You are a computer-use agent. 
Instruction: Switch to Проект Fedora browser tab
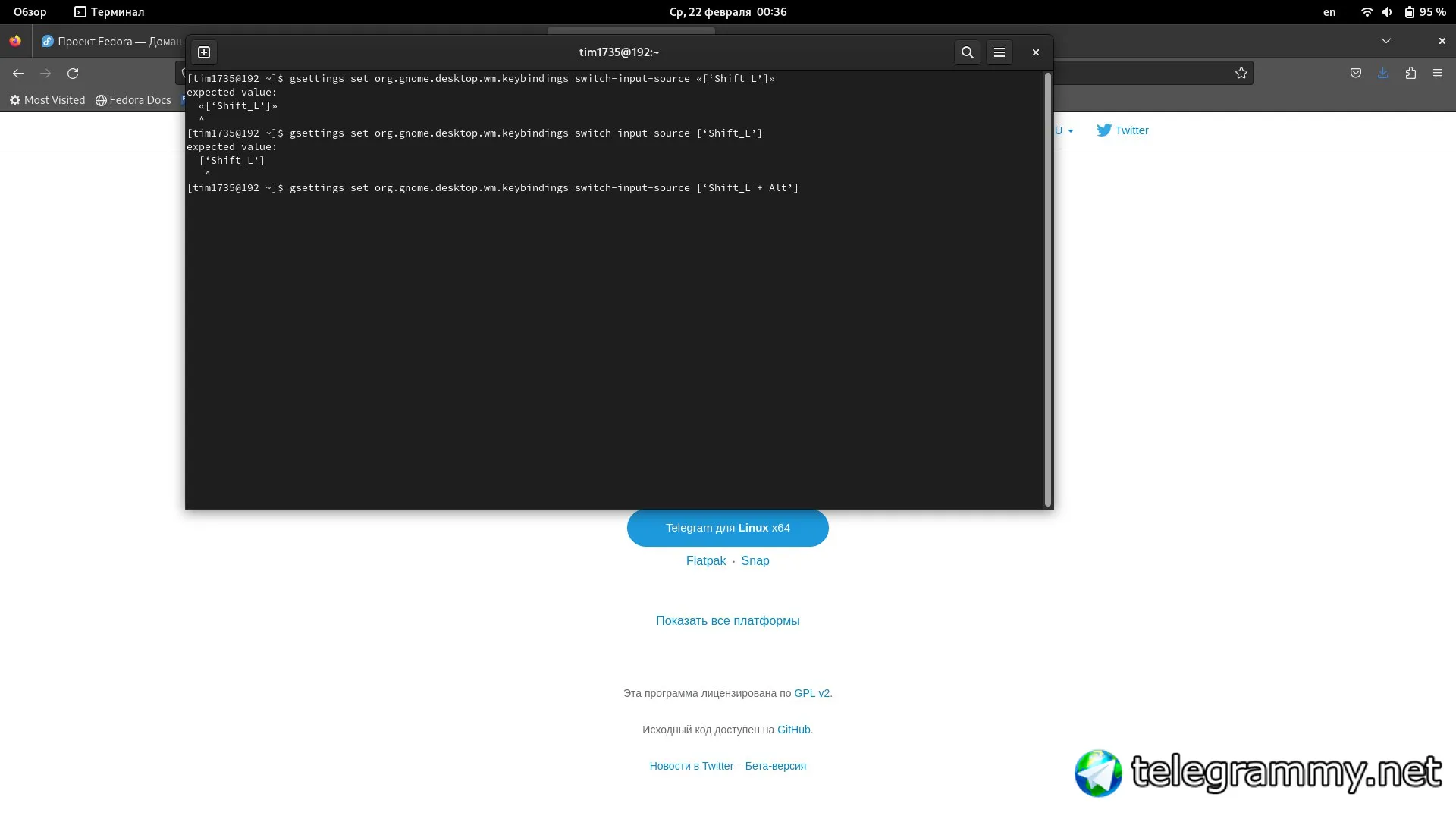110,42
